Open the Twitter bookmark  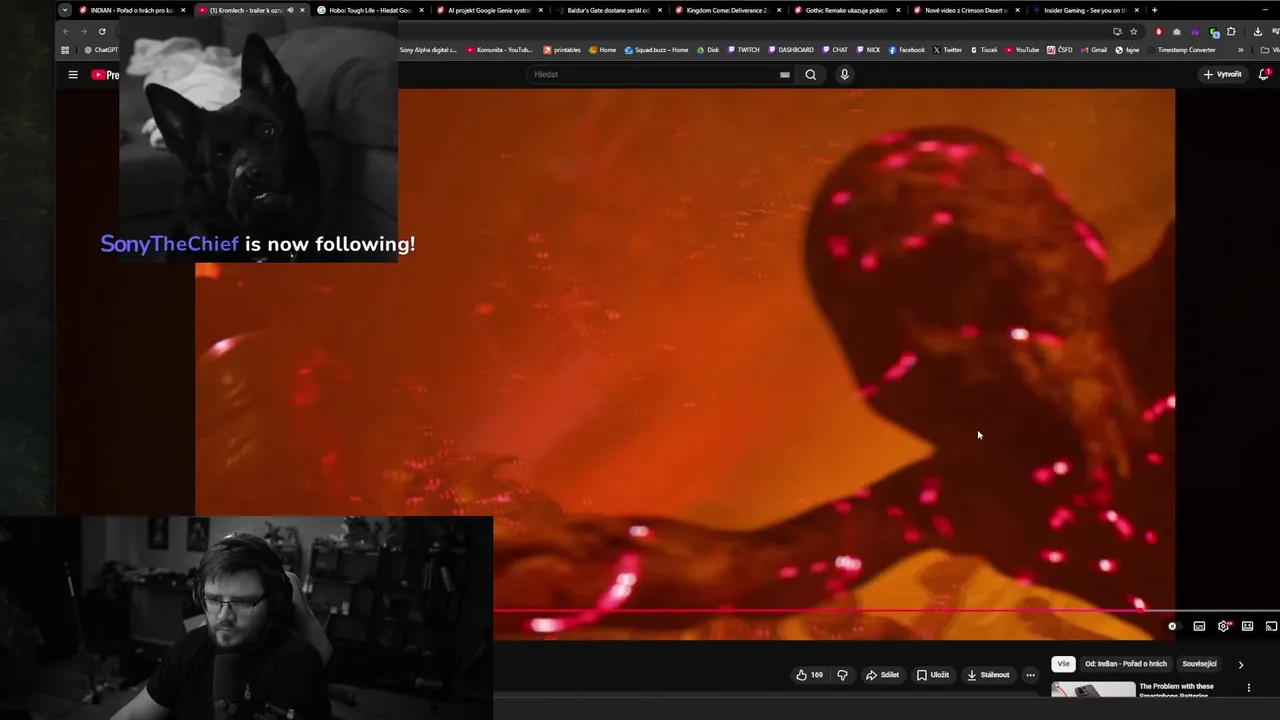(x=948, y=50)
